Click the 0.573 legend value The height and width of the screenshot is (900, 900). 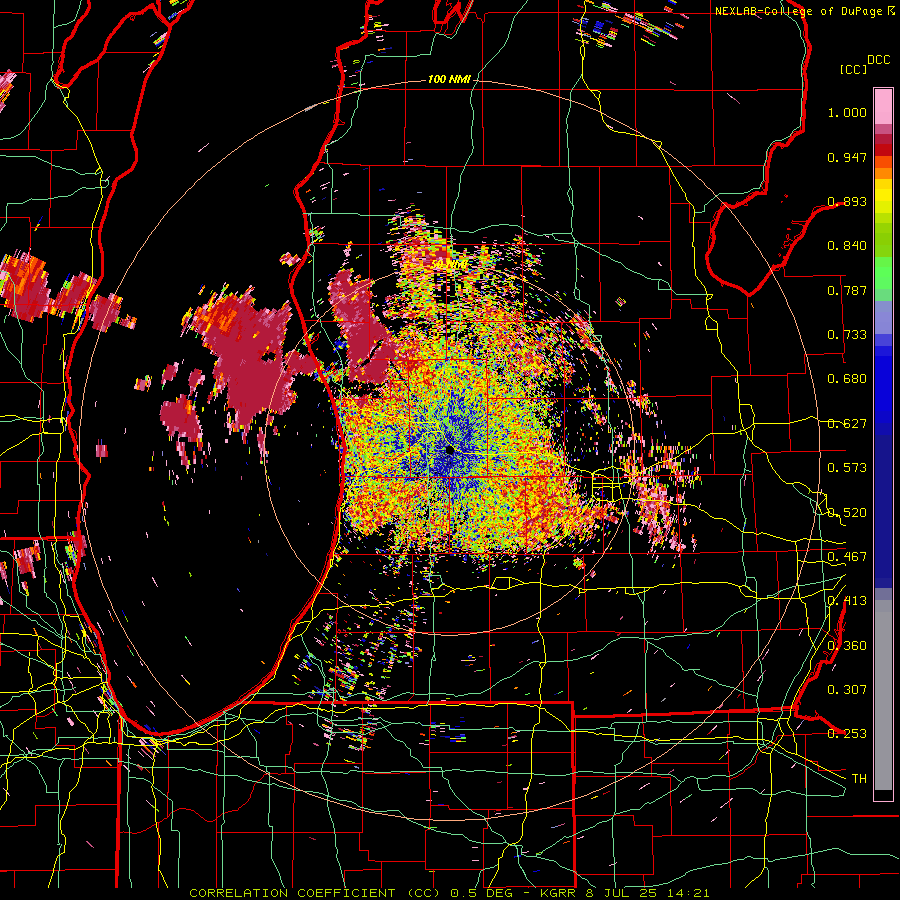click(x=847, y=468)
